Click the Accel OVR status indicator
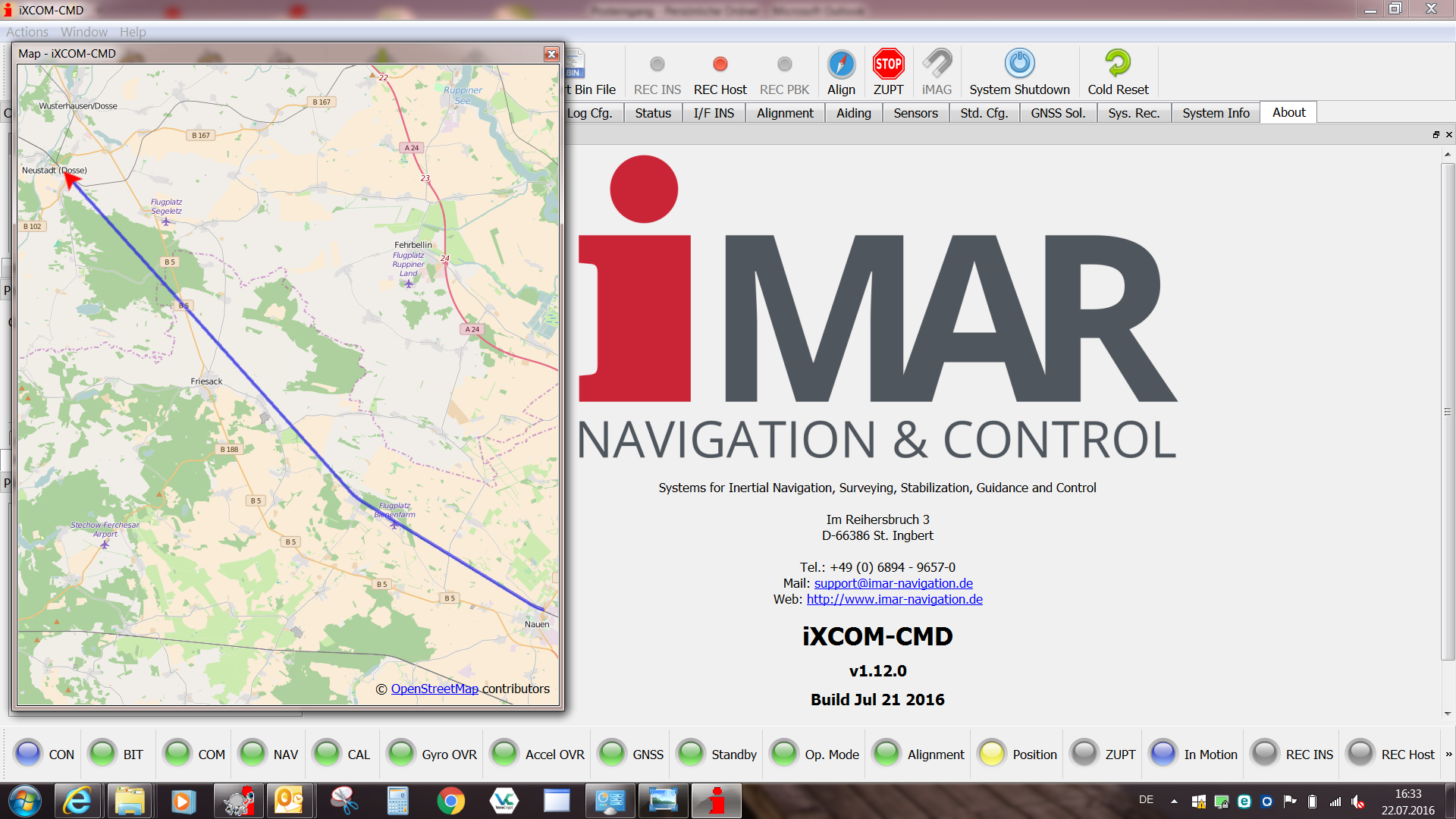Image resolution: width=1456 pixels, height=819 pixels. 504,754
